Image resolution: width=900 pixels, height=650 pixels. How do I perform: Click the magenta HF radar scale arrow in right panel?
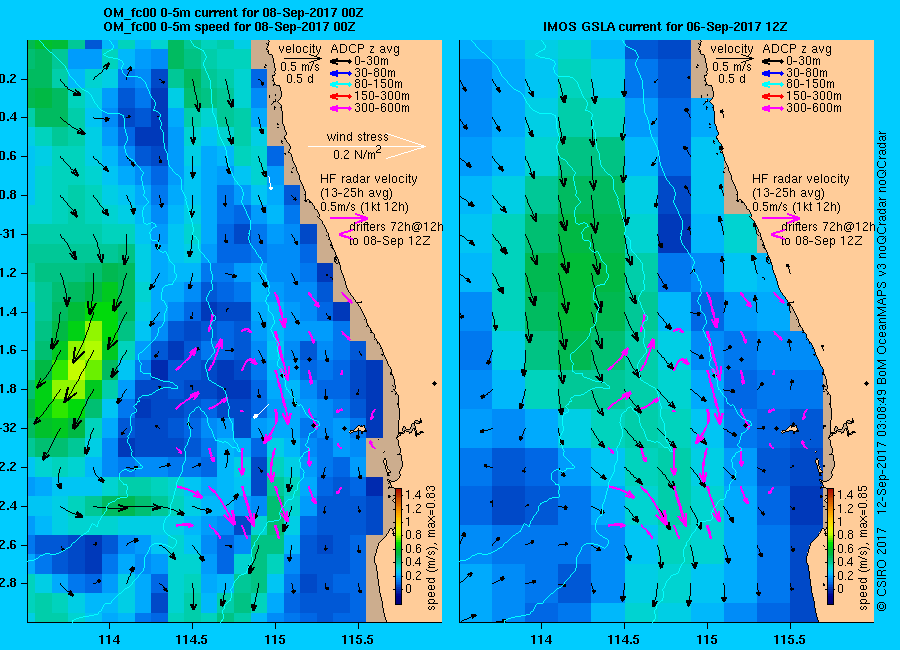click(781, 218)
